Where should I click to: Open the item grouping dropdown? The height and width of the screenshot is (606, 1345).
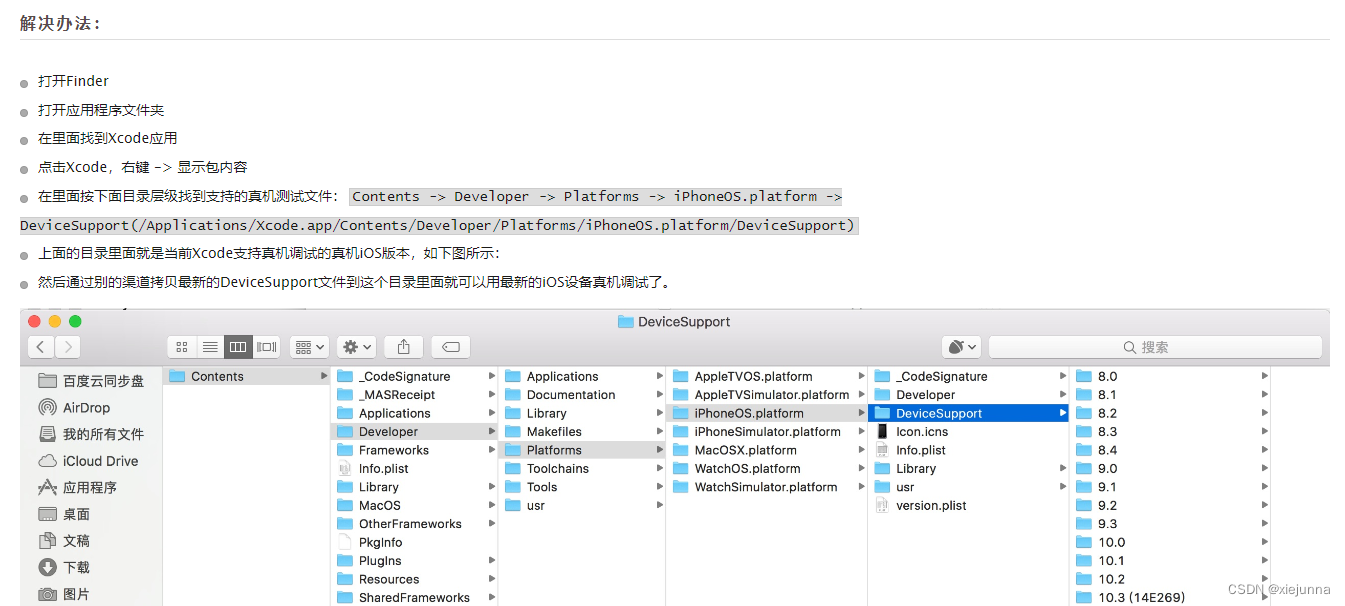pos(309,346)
